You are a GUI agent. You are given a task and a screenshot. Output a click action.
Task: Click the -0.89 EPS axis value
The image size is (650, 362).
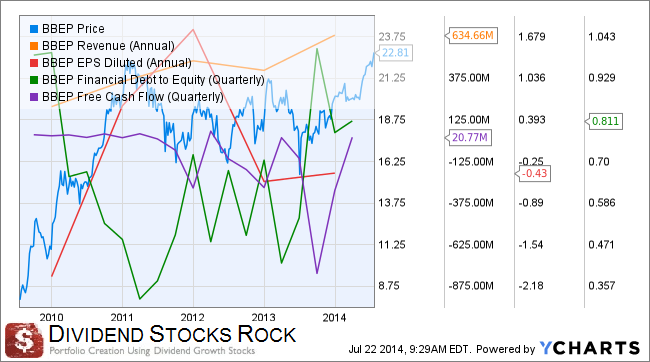point(531,203)
